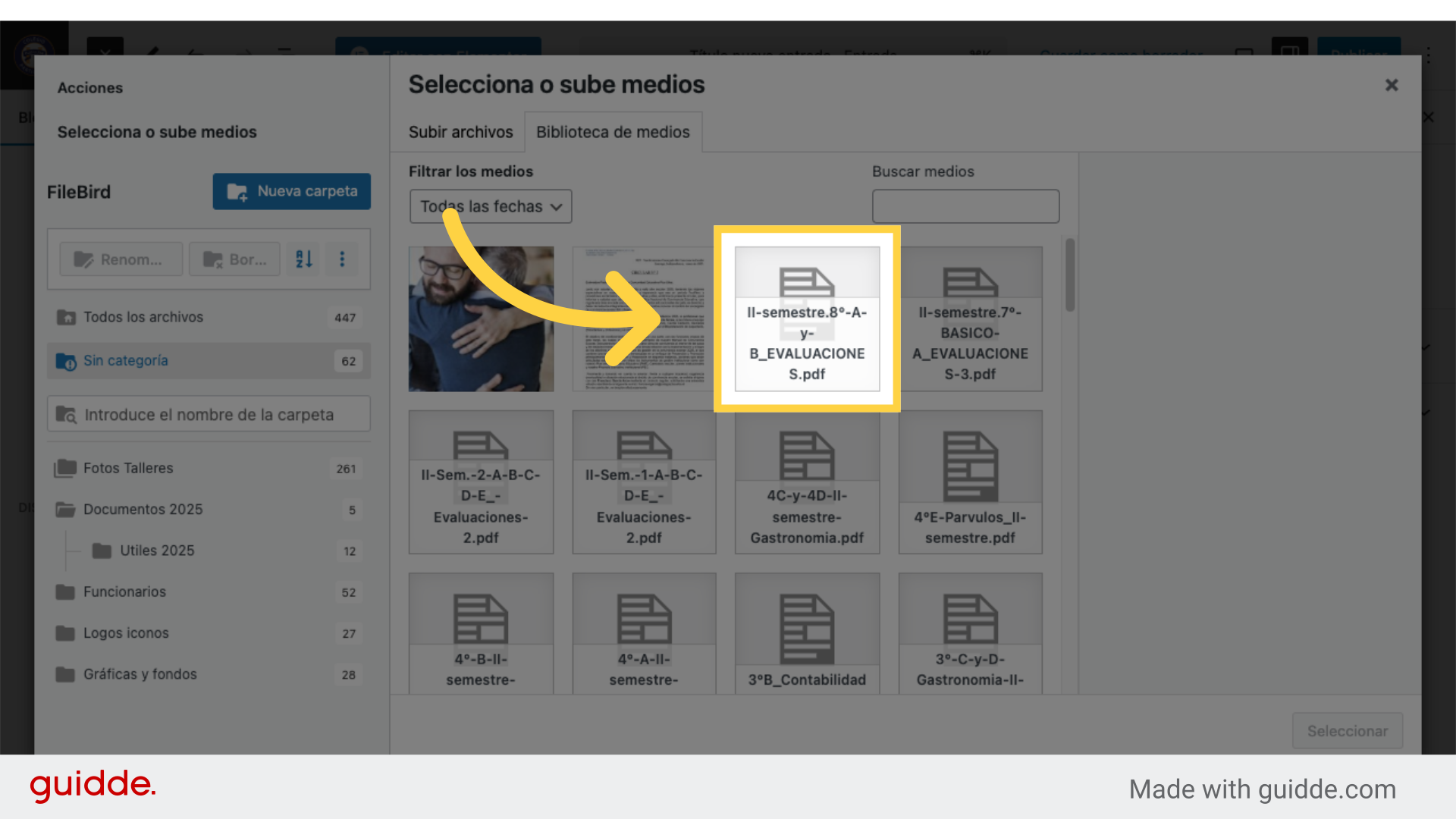Open the Funcionarios folder
This screenshot has width=1456, height=819.
(x=124, y=592)
